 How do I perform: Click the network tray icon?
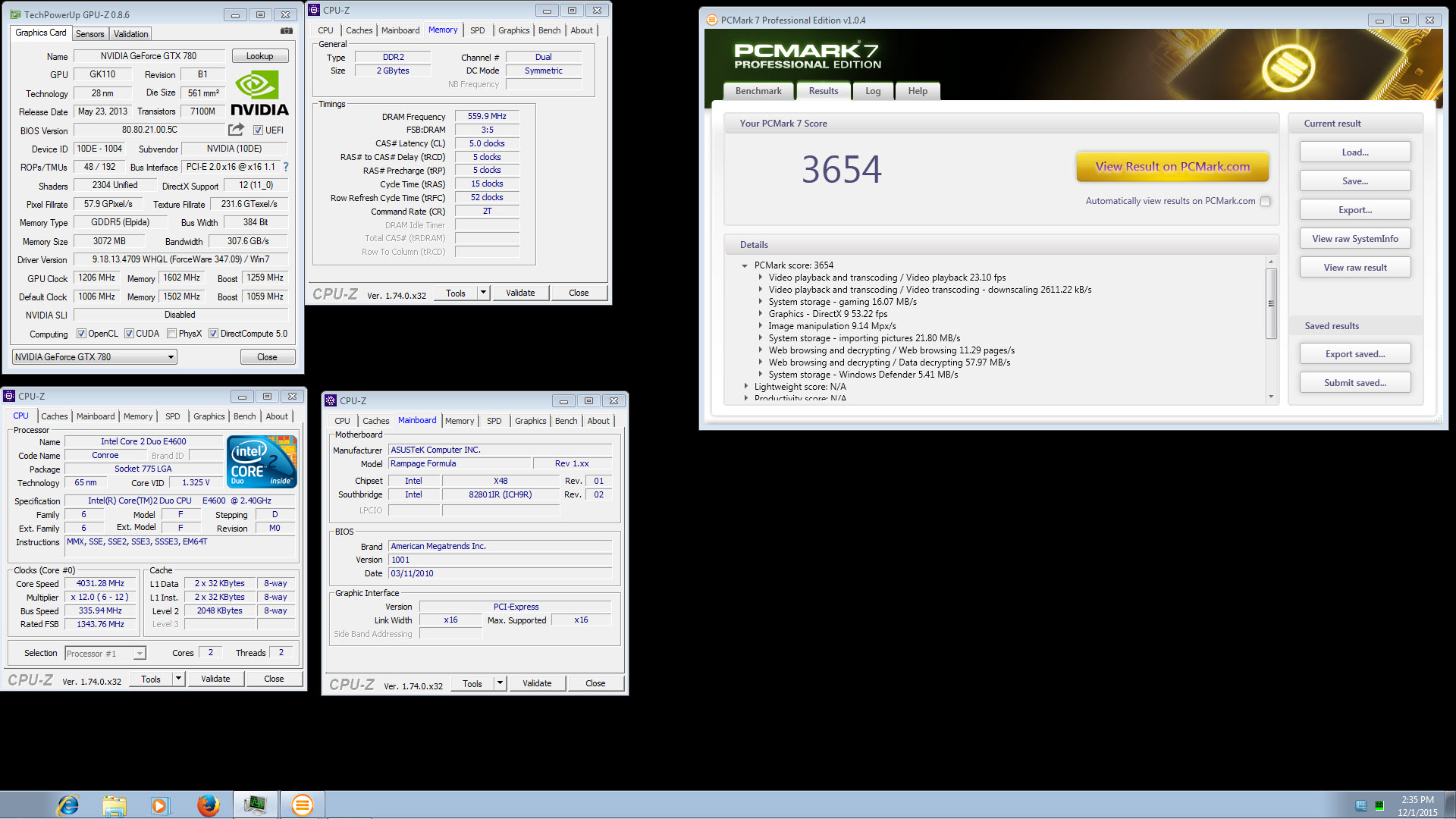(1361, 805)
